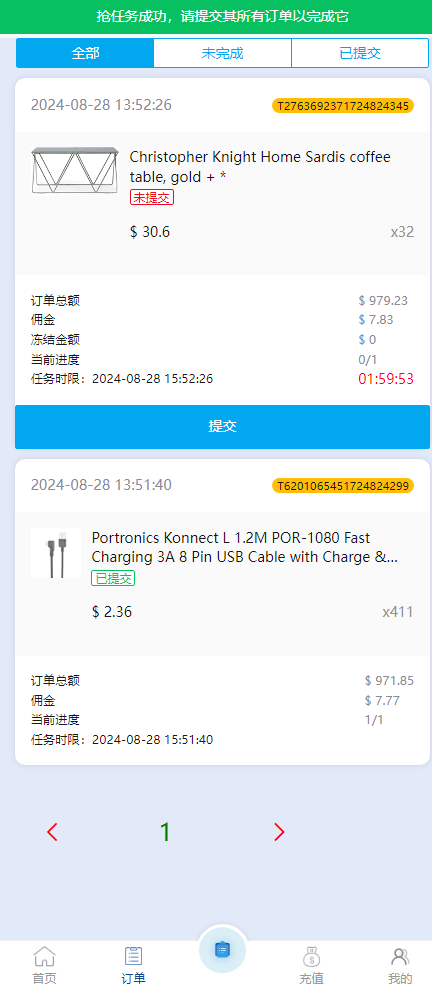Image resolution: width=432 pixels, height=989 pixels.
Task: Click the blue 提交 submit button
Action: pos(223,426)
